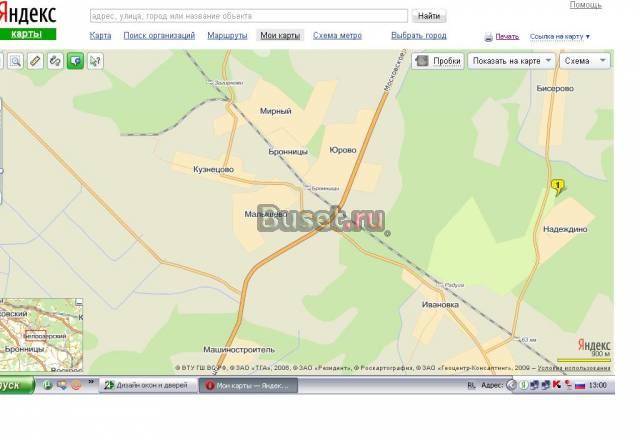This screenshot has width=640, height=440.
Task: Click the chain link tool icon
Action: coord(55,61)
